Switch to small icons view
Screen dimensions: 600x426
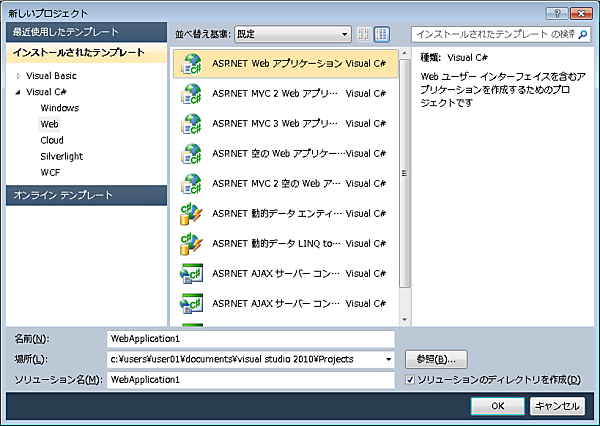[x=364, y=34]
